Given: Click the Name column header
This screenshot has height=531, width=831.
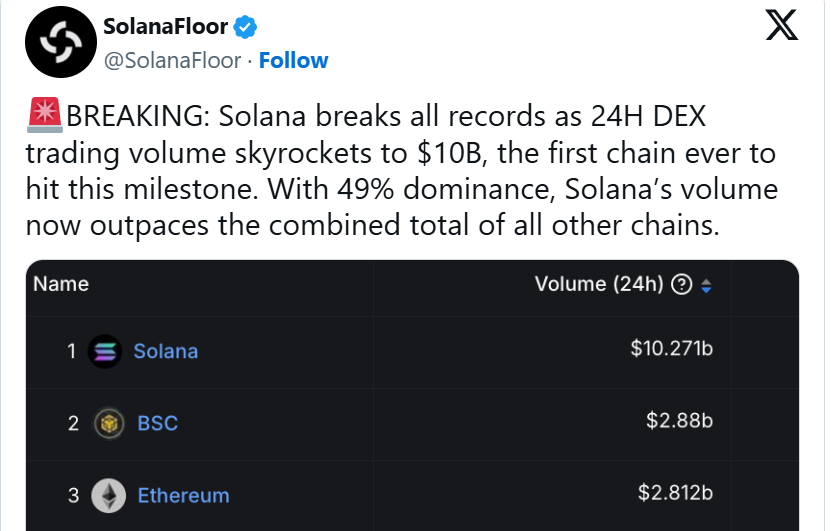Looking at the screenshot, I should pyautogui.click(x=61, y=284).
